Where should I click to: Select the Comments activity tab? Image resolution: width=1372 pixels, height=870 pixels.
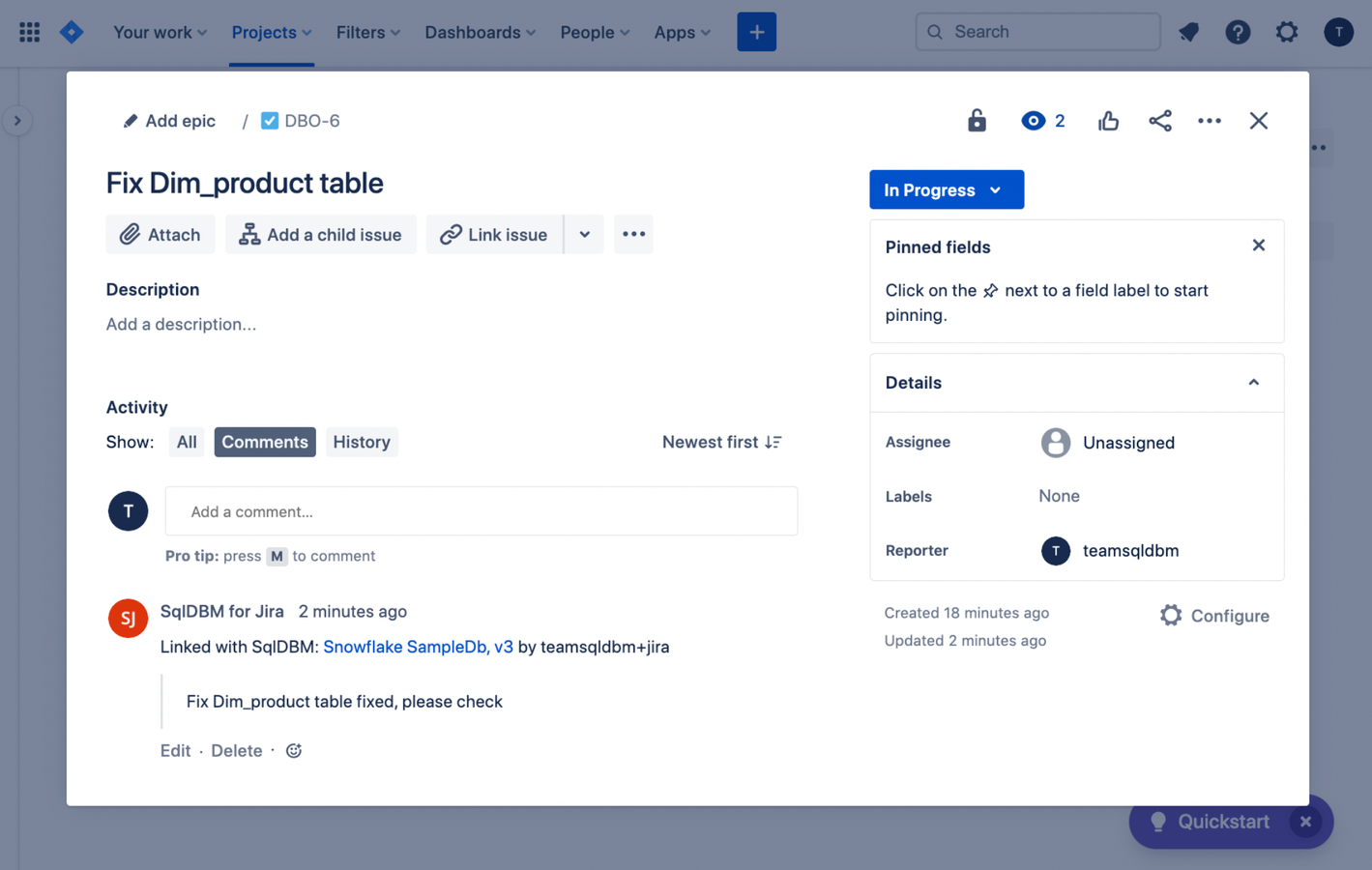pyautogui.click(x=265, y=442)
